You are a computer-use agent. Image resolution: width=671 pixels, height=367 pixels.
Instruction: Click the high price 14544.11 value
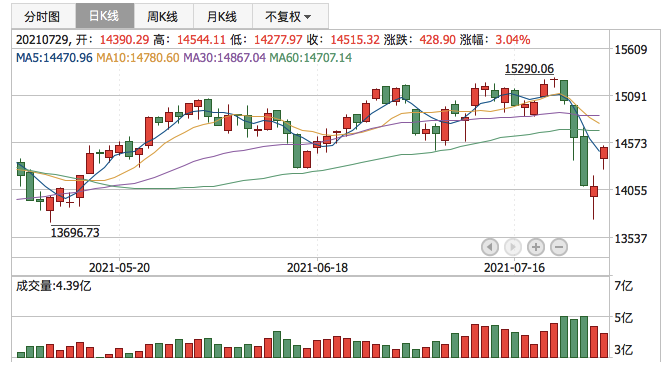point(201,40)
